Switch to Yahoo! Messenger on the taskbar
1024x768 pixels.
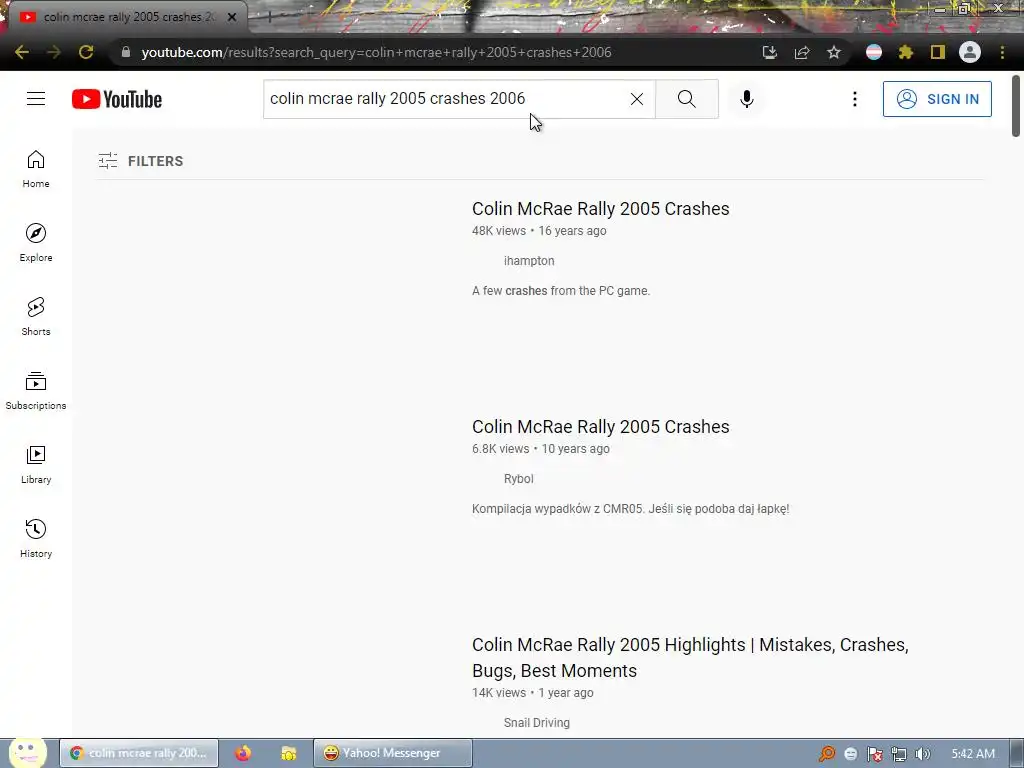pos(392,753)
